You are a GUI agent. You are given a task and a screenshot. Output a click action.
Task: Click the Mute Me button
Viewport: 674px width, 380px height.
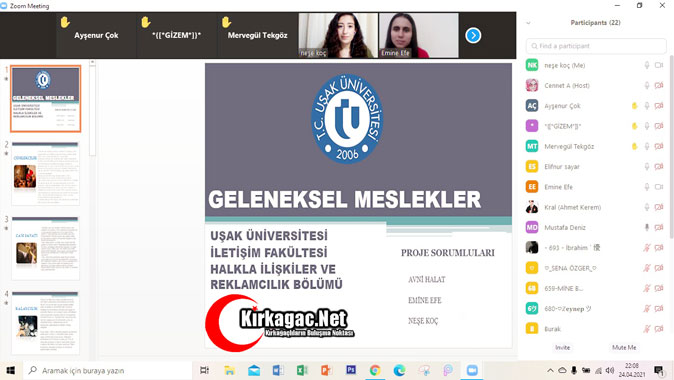(624, 347)
